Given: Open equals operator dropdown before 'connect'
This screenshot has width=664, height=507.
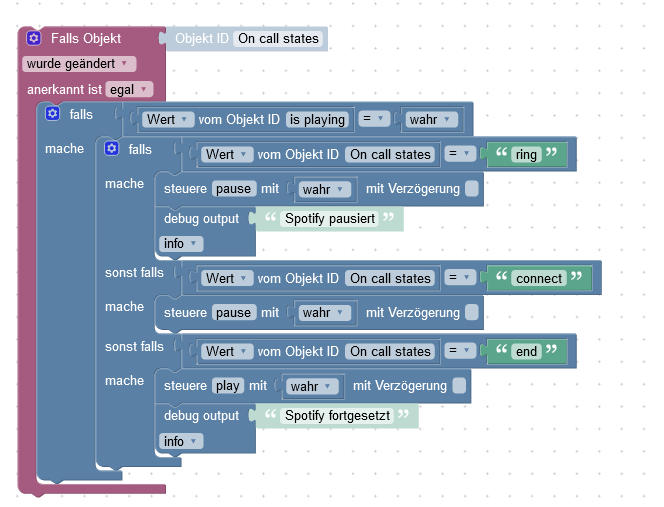Looking at the screenshot, I should (x=460, y=278).
